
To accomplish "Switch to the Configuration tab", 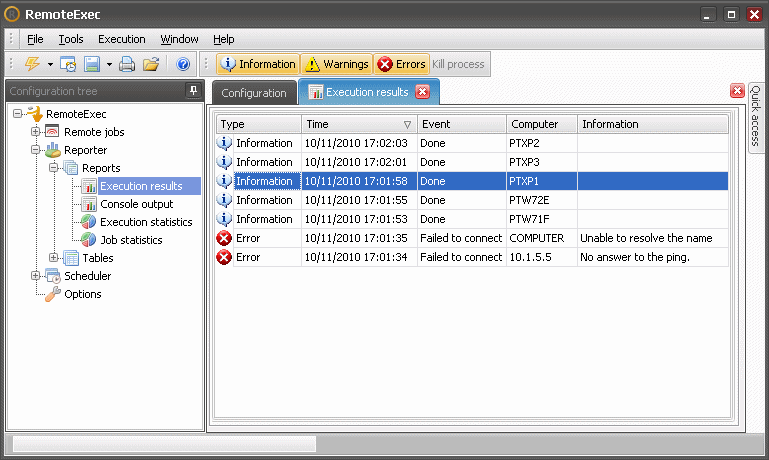I will tap(254, 93).
